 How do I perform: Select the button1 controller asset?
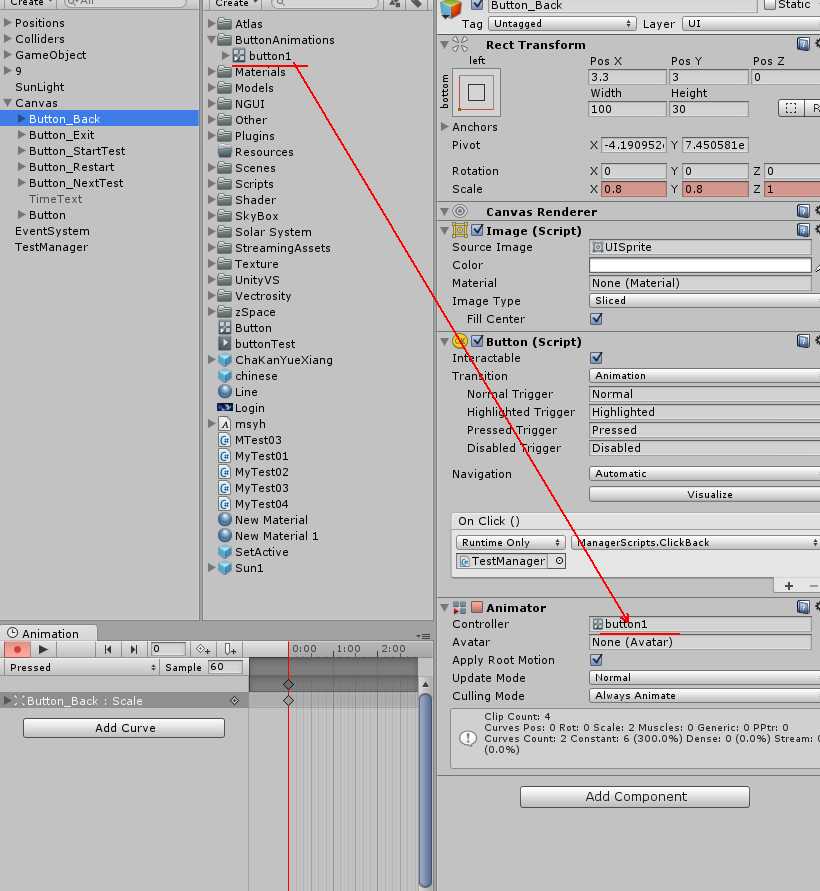[269, 56]
